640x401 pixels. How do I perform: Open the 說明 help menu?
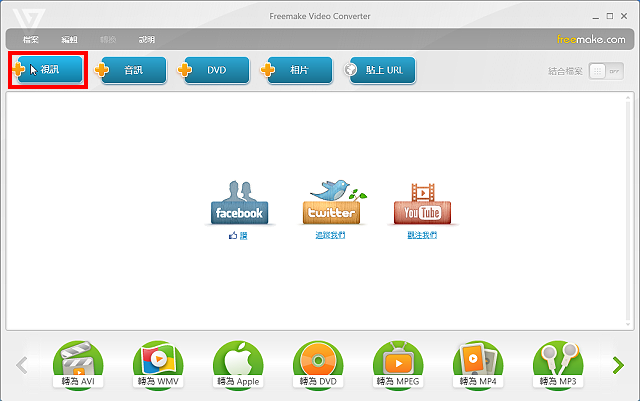click(147, 40)
